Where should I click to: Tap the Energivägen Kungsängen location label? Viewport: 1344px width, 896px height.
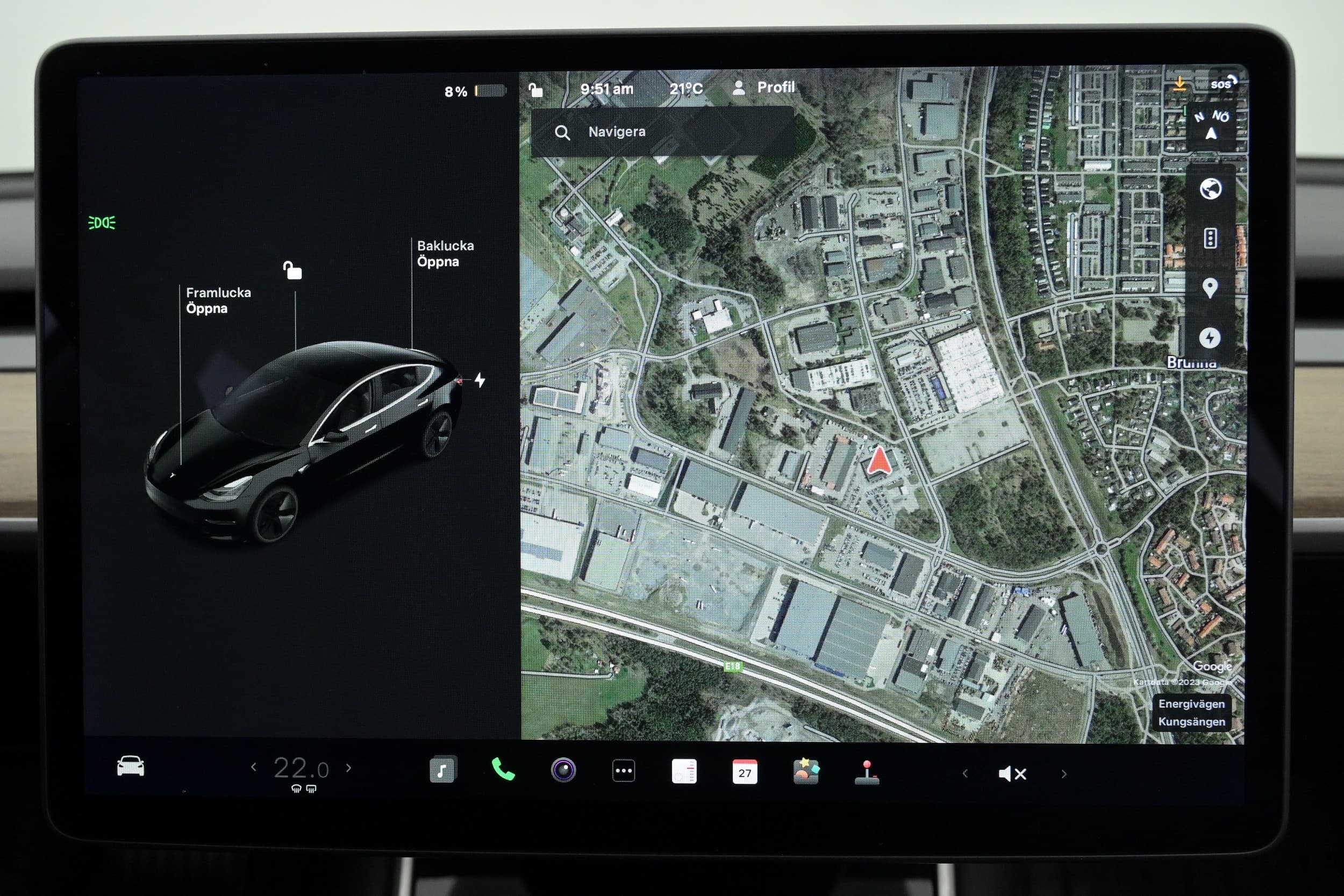1191,713
